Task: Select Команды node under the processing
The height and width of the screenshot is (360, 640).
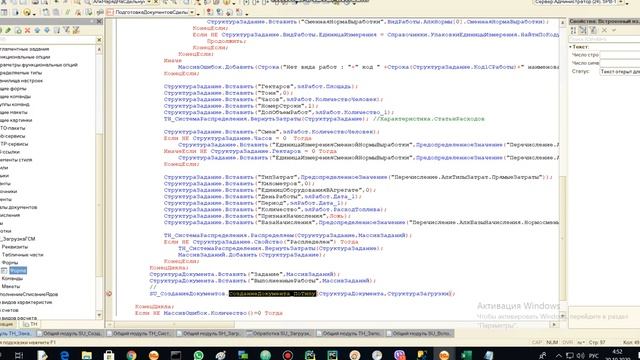Action: coord(12,278)
